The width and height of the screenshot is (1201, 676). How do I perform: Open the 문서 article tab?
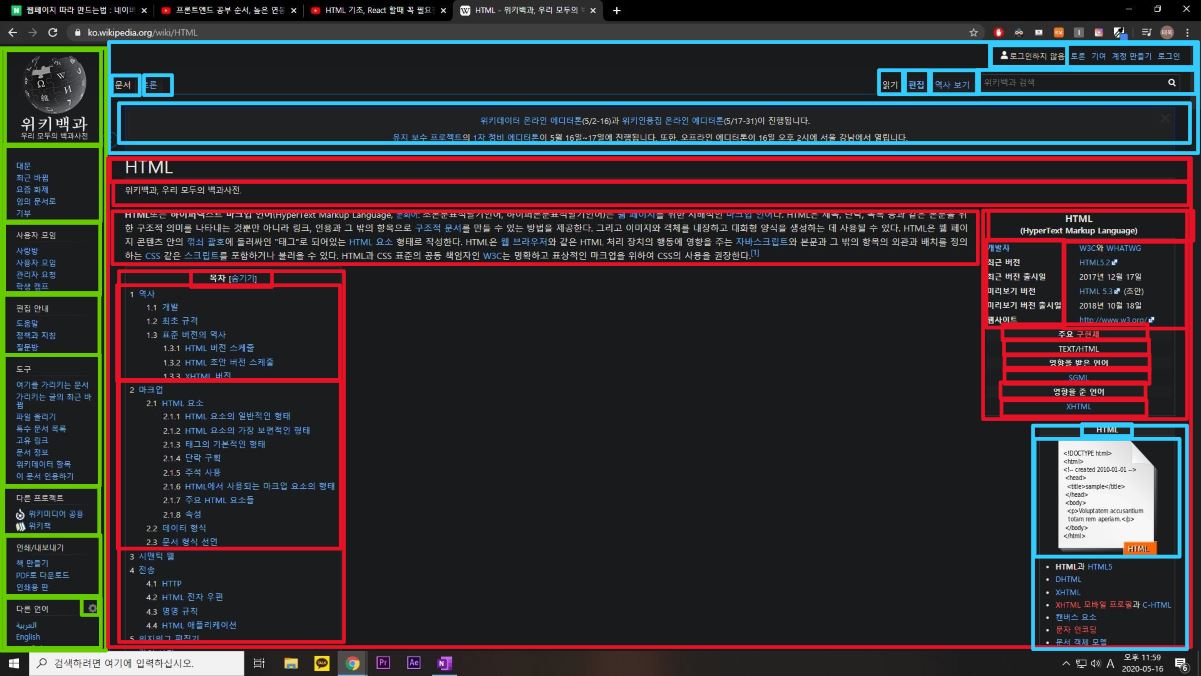(122, 85)
